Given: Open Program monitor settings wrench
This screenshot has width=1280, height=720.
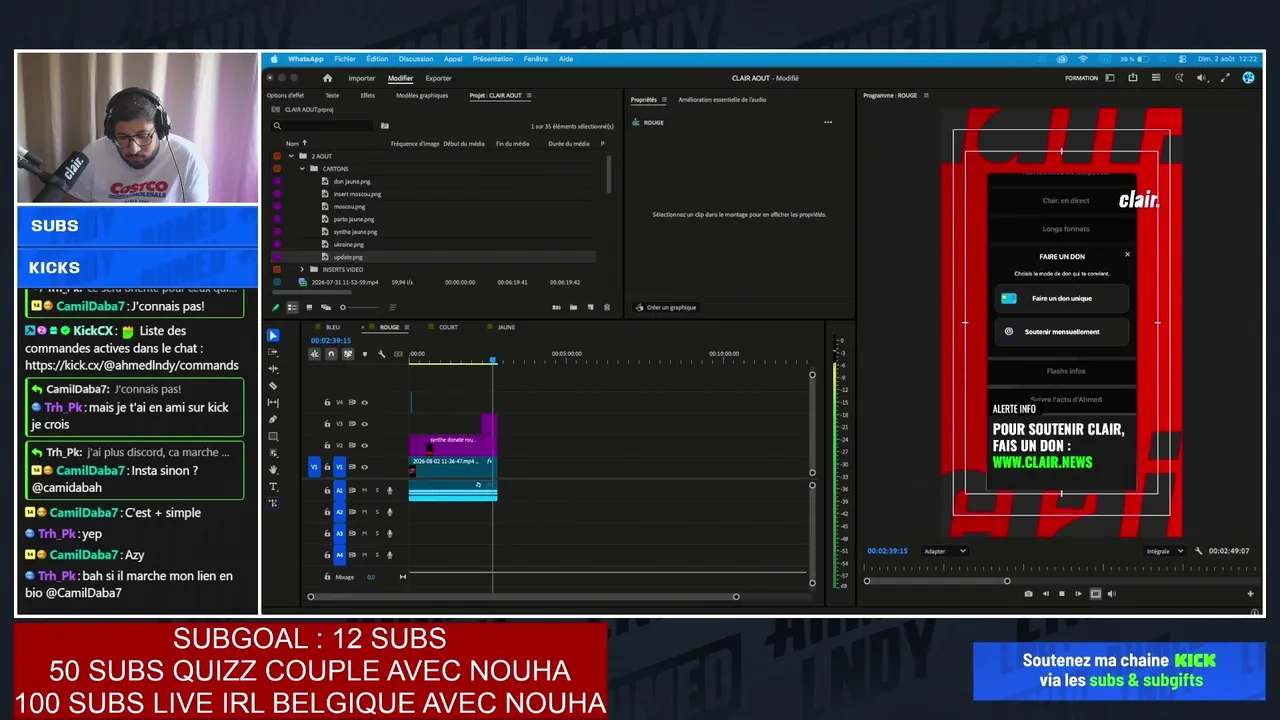Looking at the screenshot, I should coord(1198,551).
